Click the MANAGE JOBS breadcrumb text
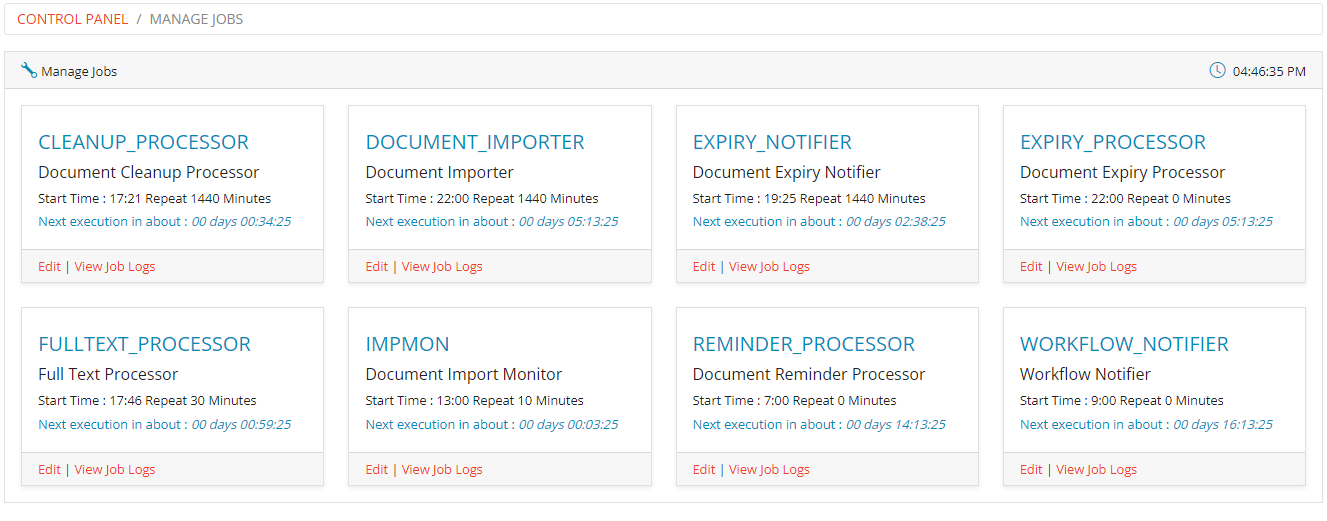 coord(196,19)
